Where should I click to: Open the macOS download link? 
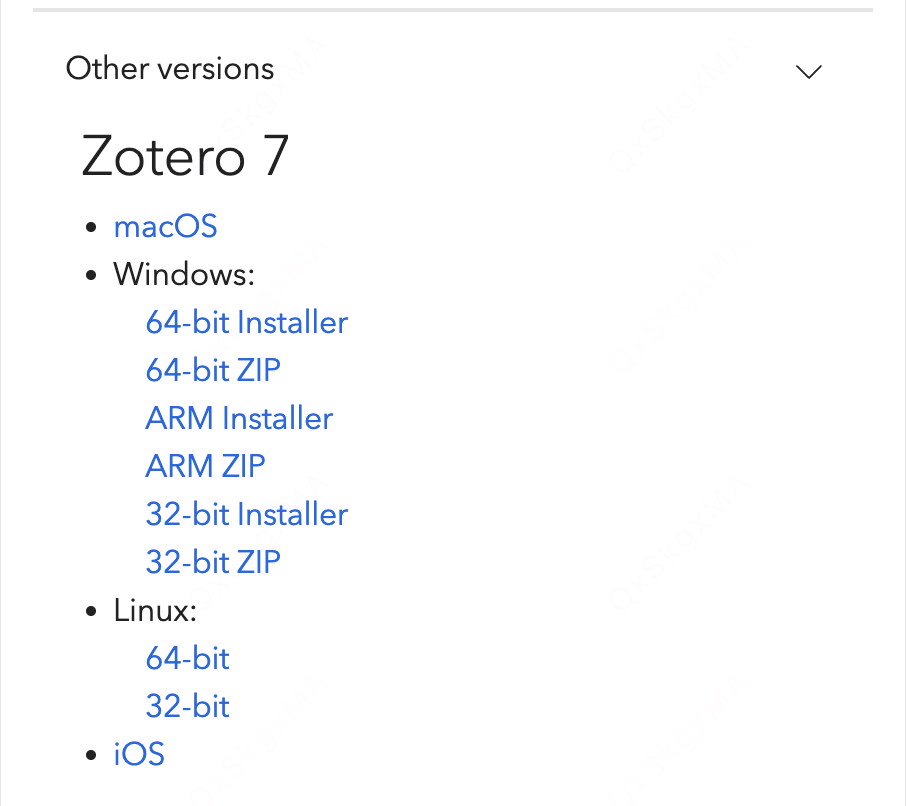pos(165,226)
